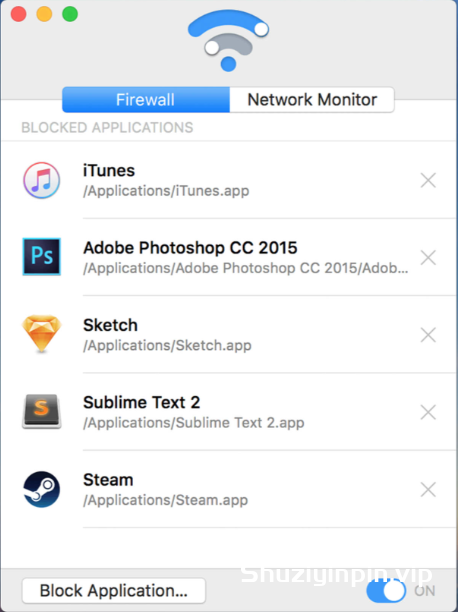
Task: Click the iTunes app icon
Action: pos(41,180)
